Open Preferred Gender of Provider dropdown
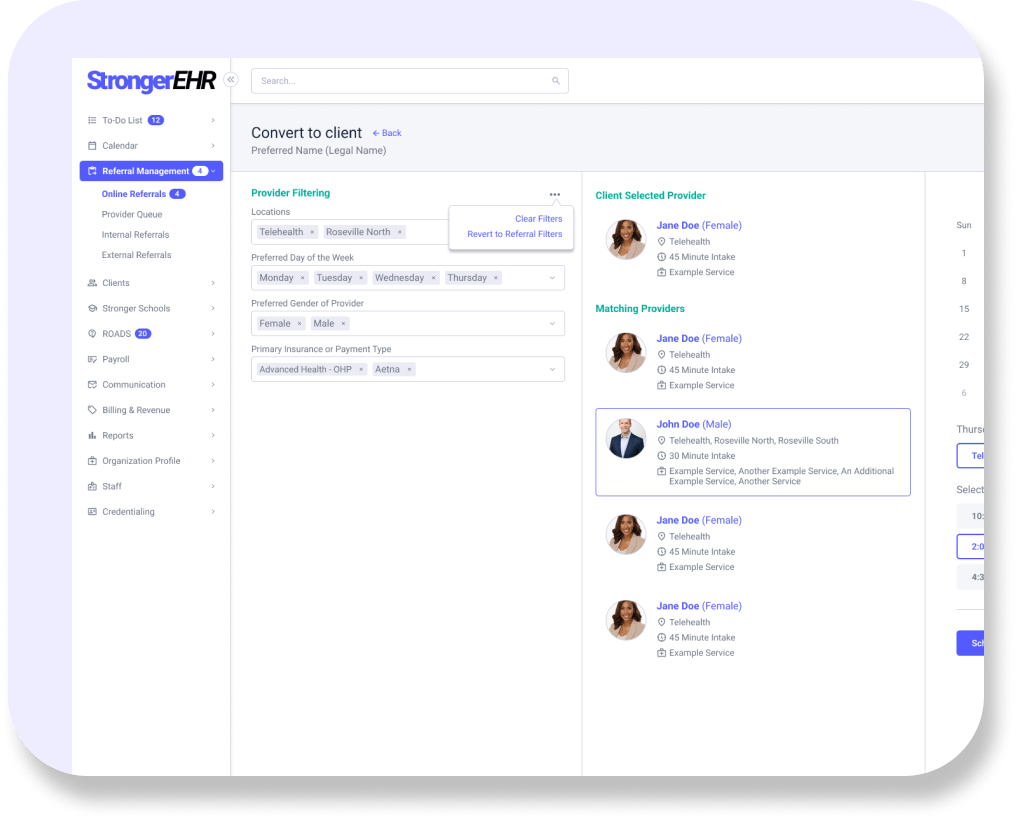Image resolution: width=1016 pixels, height=820 pixels. point(552,324)
